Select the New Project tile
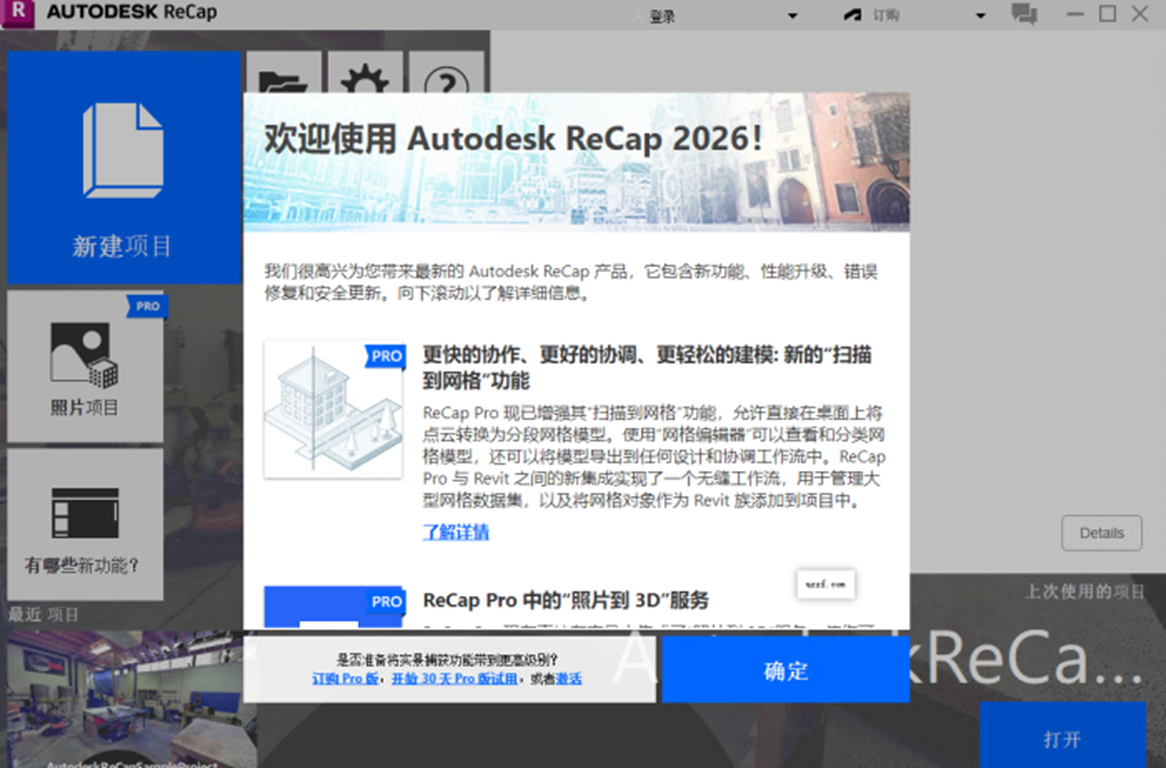This screenshot has width=1166, height=768. pyautogui.click(x=124, y=168)
